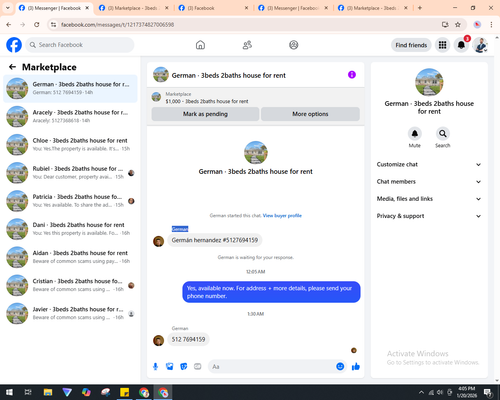The image size is (500, 400).
Task: Mute this conversation with bell icon
Action: pos(415,134)
